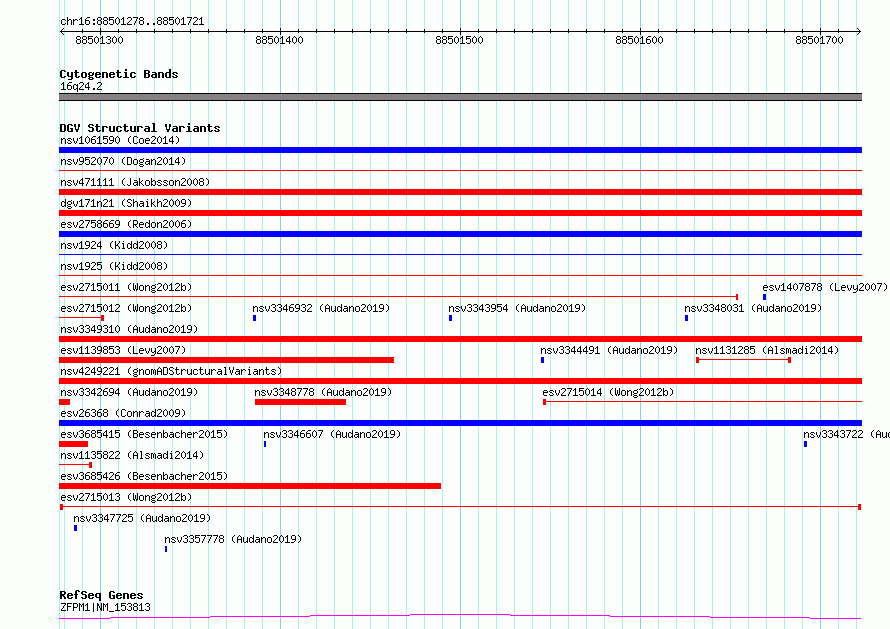890x629 pixels.
Task: Select nsv3343954 (Audano2019) label
Action: [x=517, y=308]
